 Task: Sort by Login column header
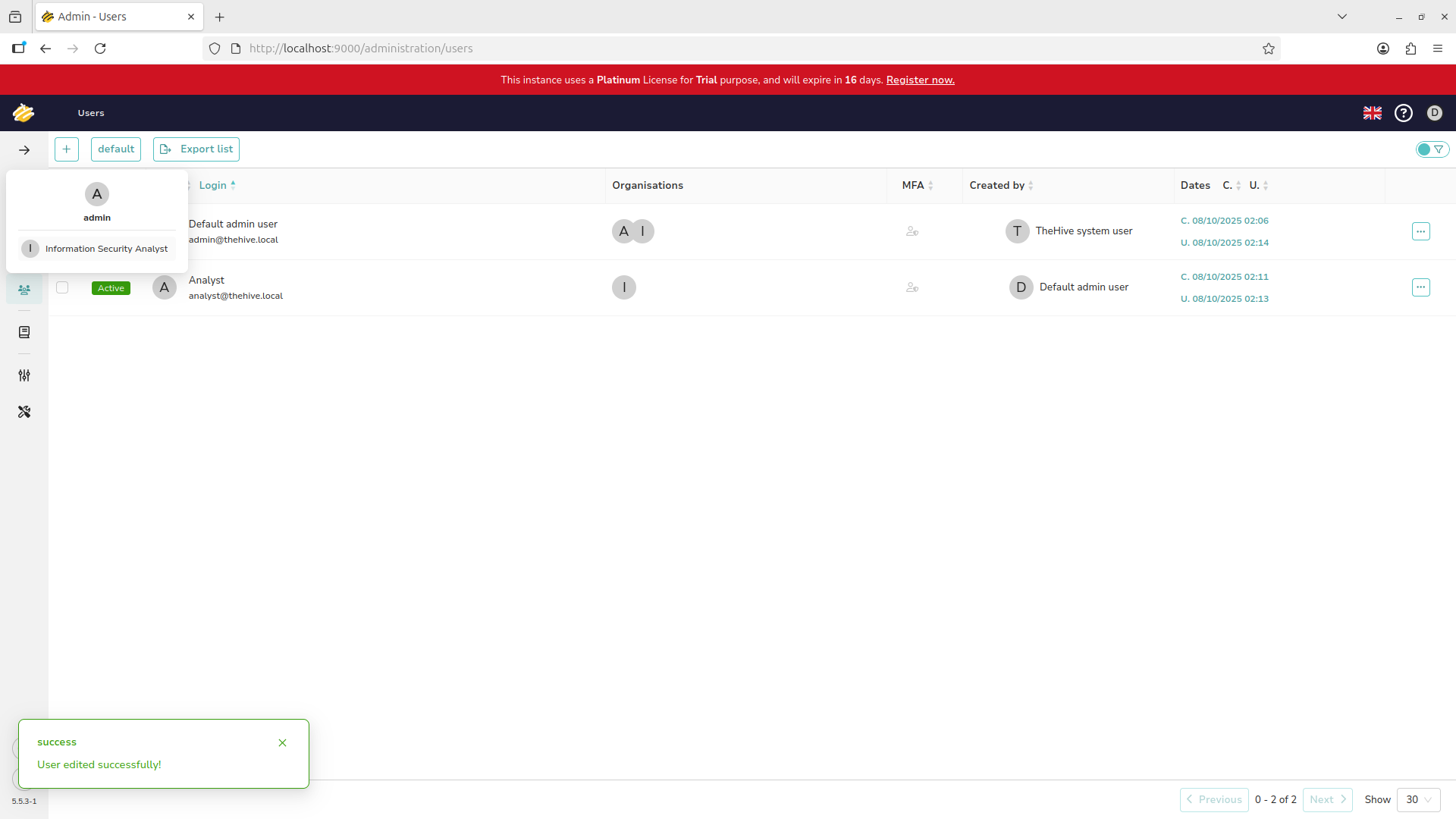click(213, 185)
